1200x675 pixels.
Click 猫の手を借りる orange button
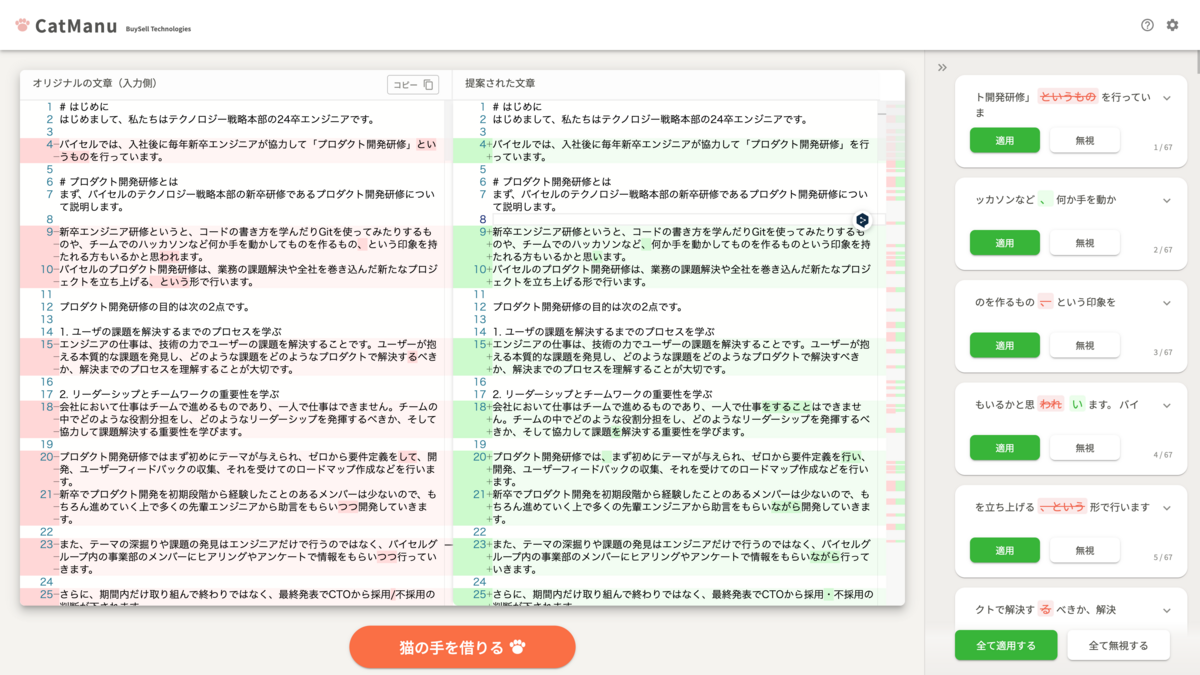(x=462, y=647)
